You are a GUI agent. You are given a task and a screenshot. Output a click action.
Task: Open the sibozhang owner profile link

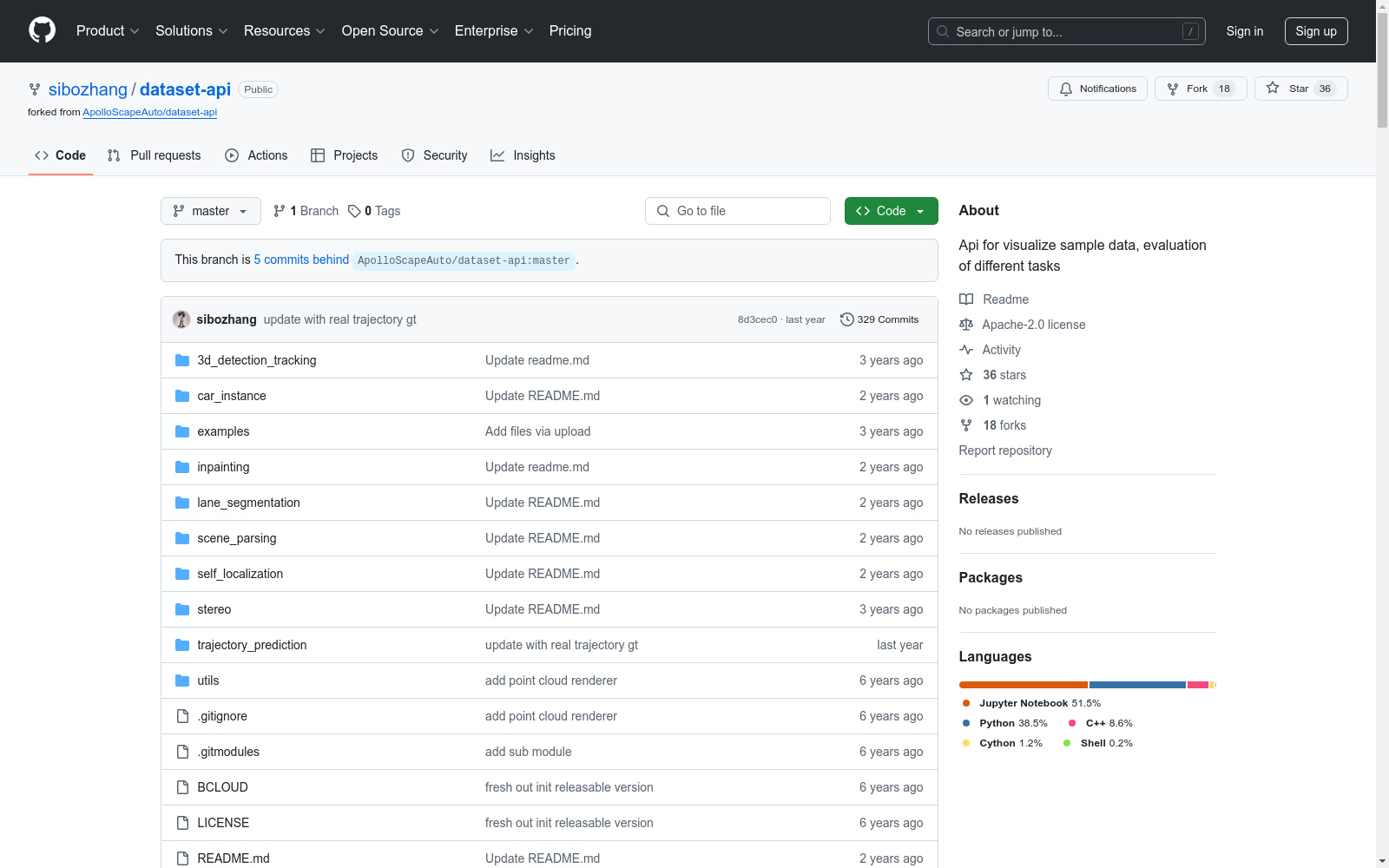click(88, 89)
